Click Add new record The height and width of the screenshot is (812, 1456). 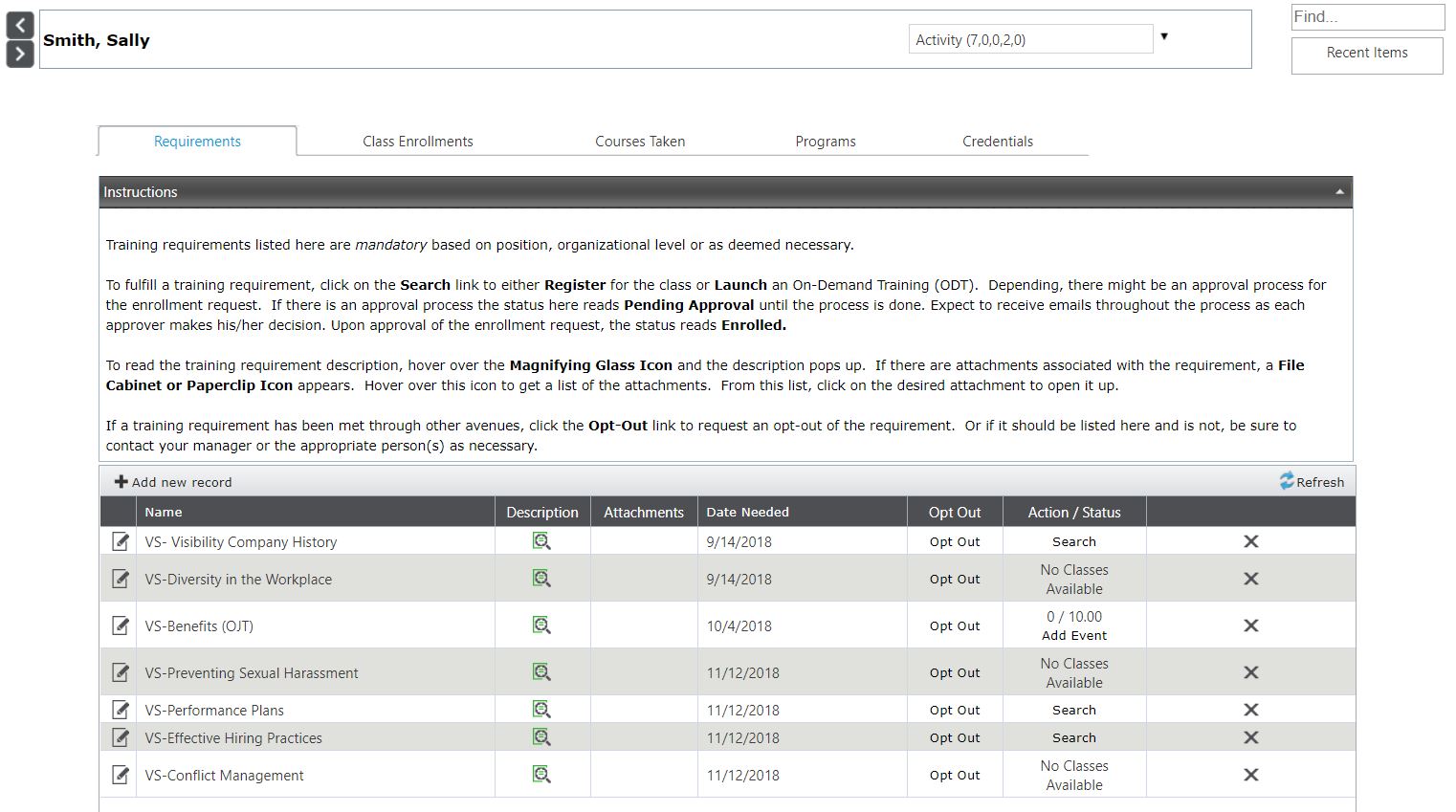click(173, 482)
